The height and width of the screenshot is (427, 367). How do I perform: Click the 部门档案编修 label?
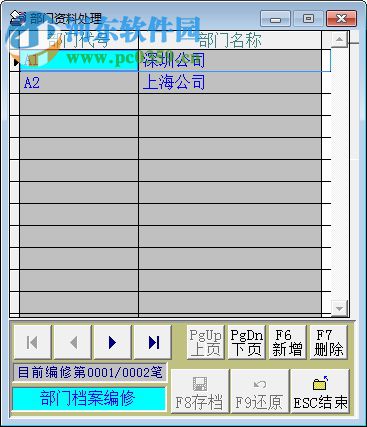point(89,398)
